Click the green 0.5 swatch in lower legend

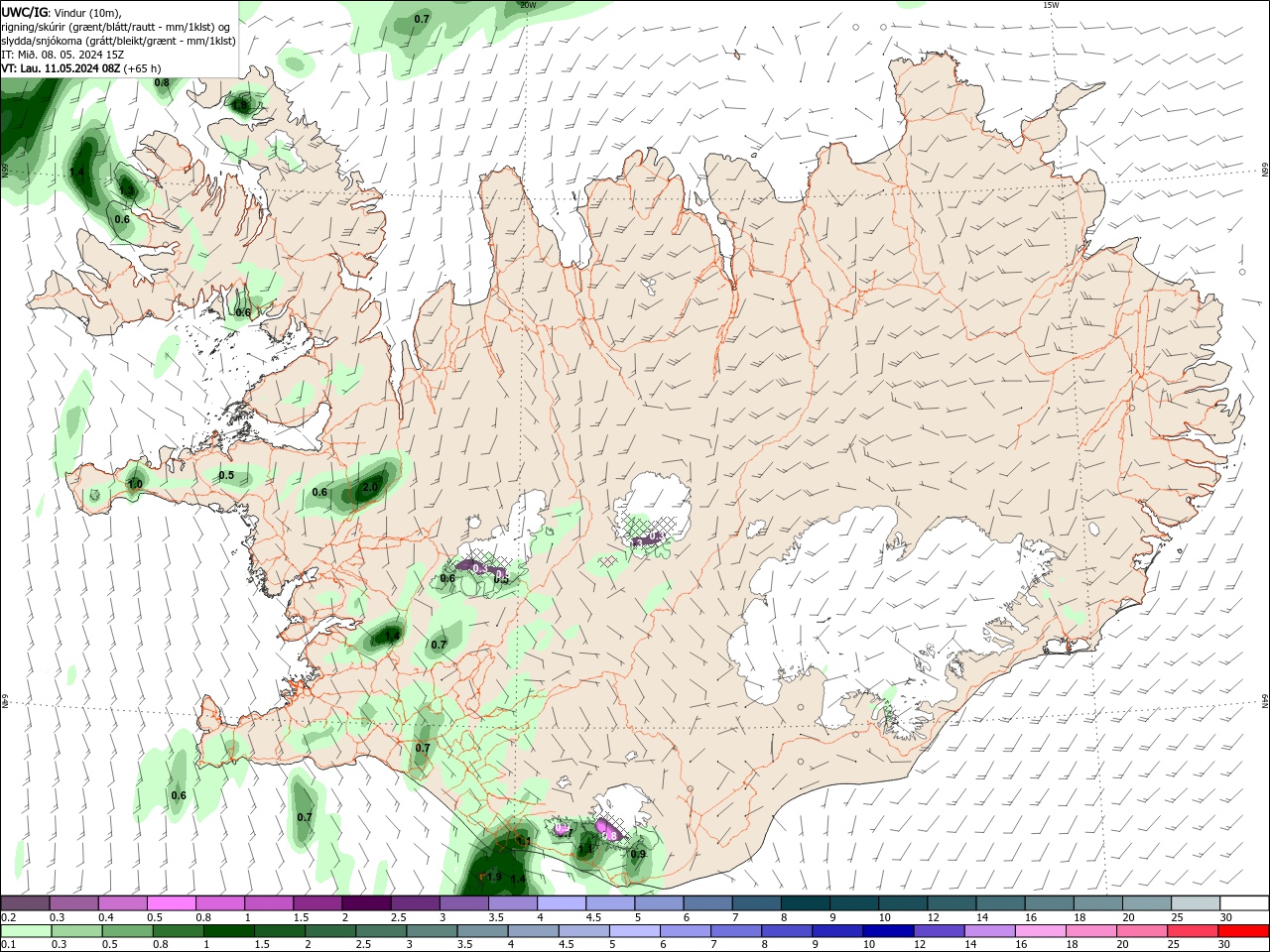(x=128, y=931)
